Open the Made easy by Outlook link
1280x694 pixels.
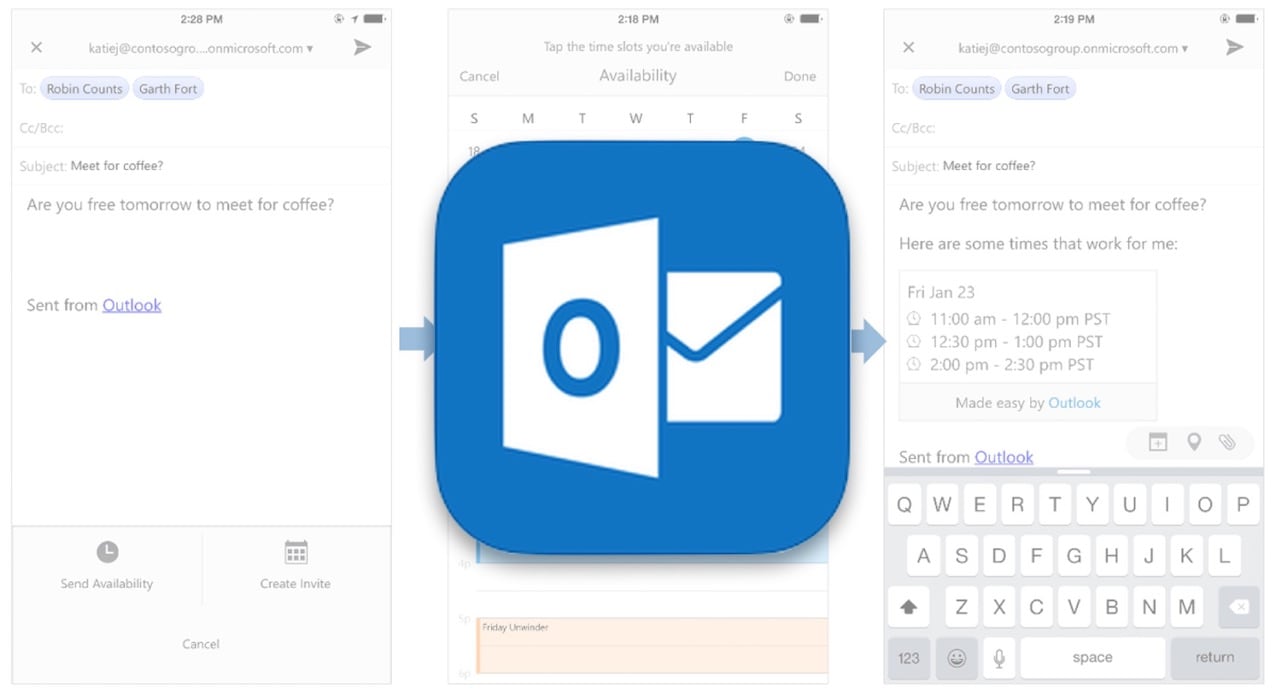[x=1074, y=403]
